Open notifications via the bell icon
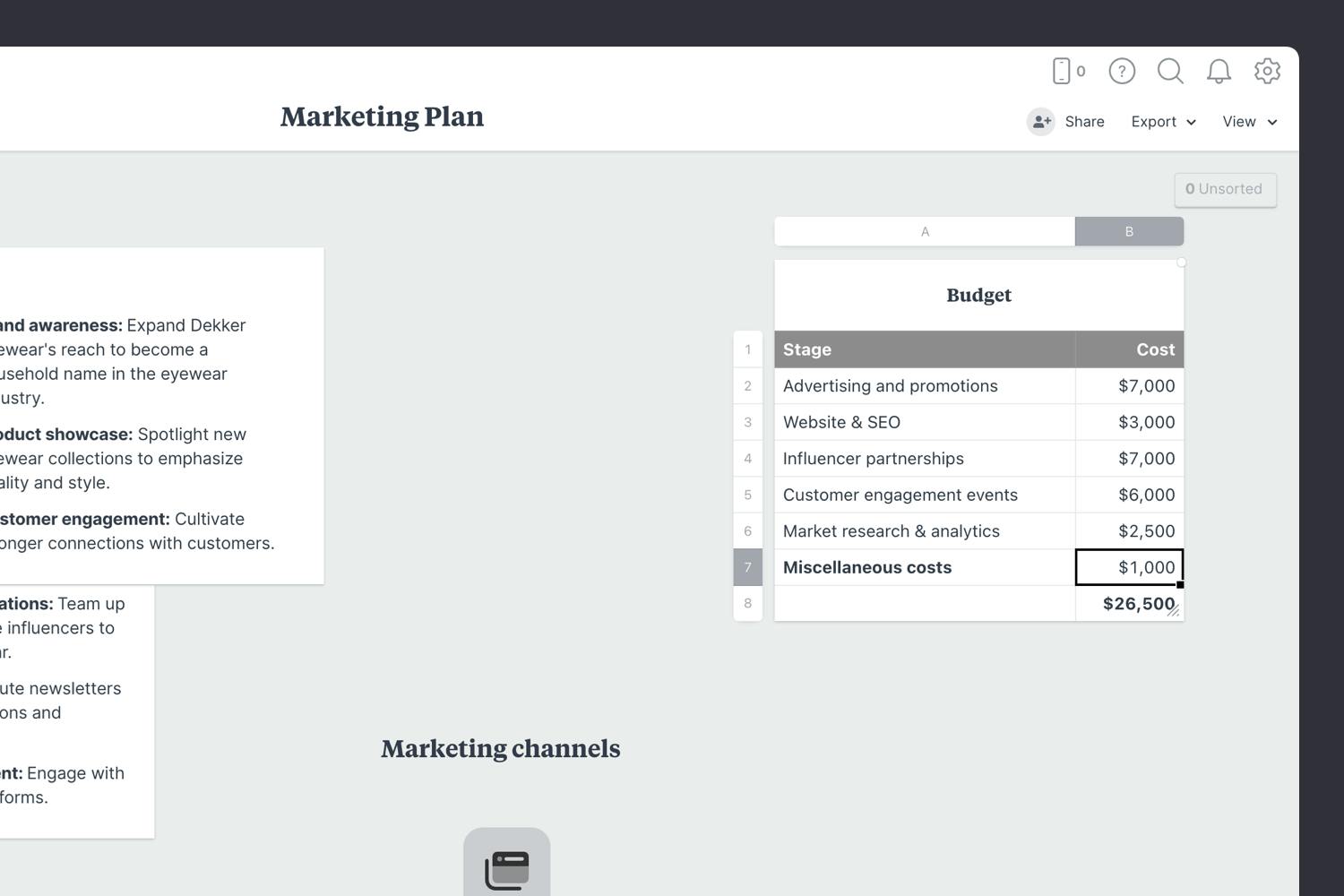 [1219, 71]
